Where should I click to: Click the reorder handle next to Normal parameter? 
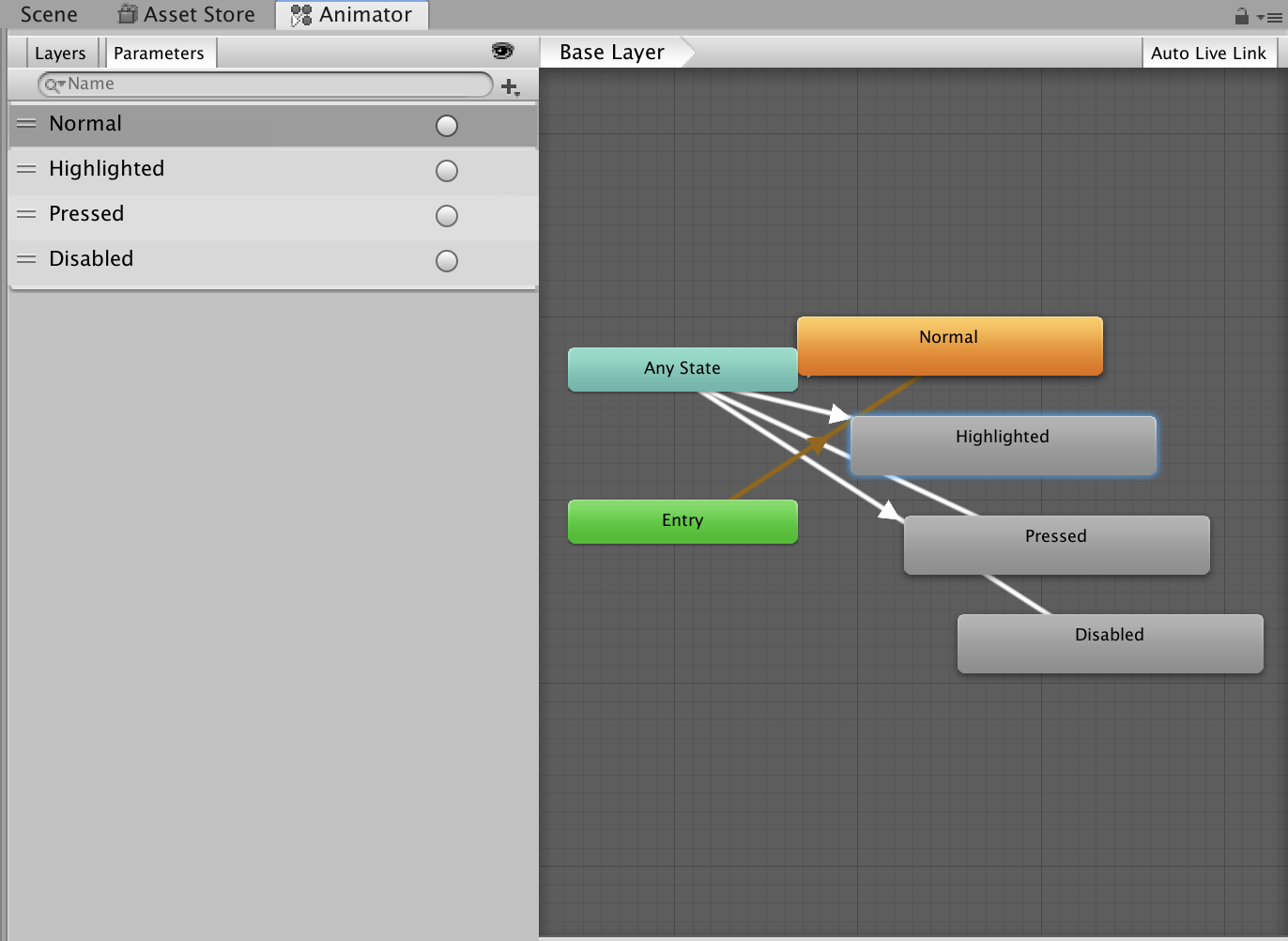pyautogui.click(x=25, y=125)
